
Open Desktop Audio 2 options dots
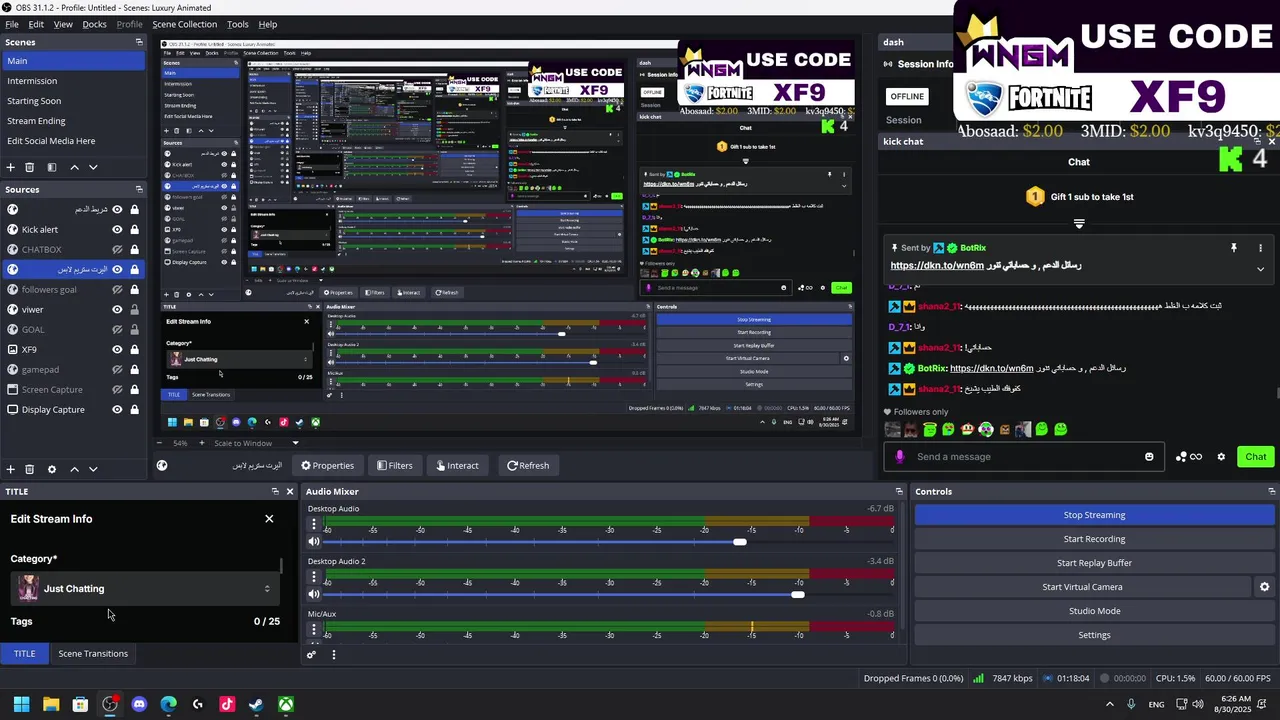(314, 577)
